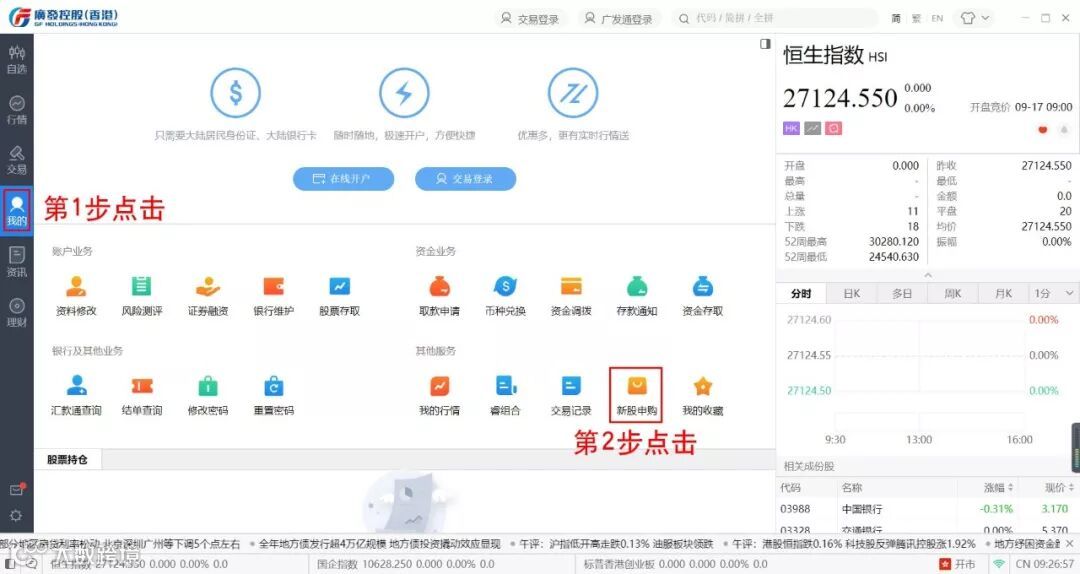
Task: Toggle the panel layout icon above HSI panel
Action: (765, 43)
